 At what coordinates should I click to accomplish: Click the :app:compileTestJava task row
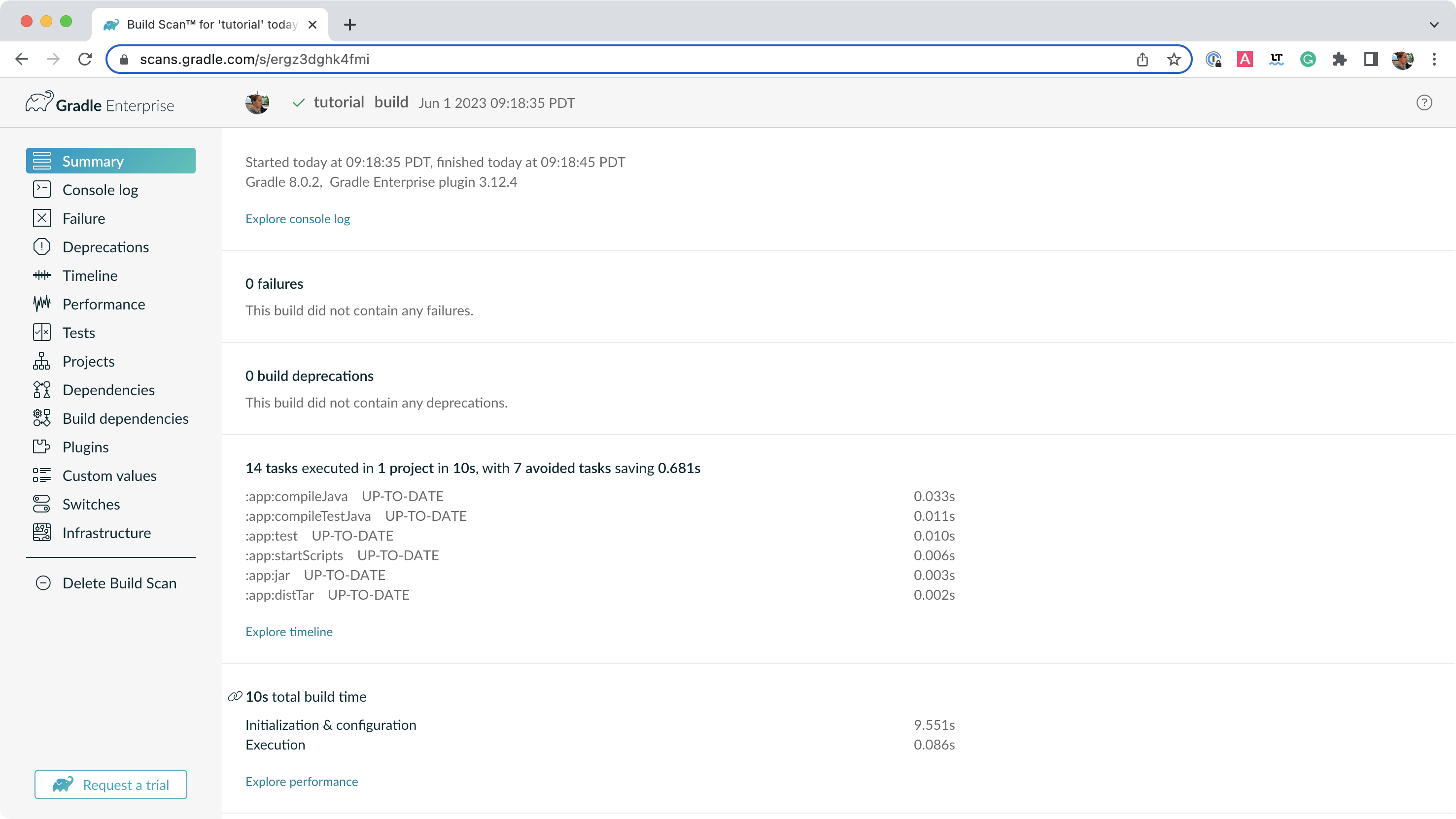tap(600, 515)
